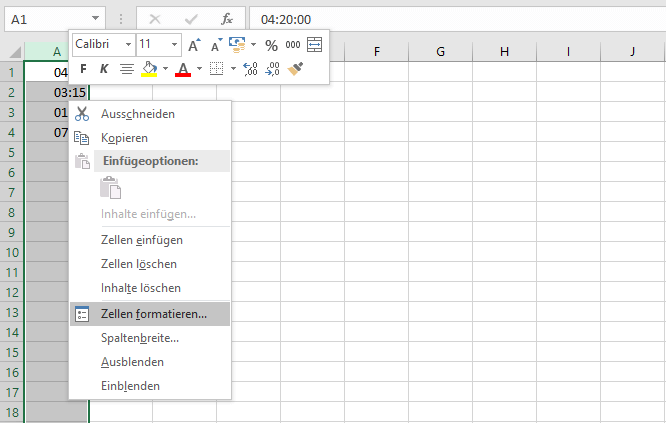This screenshot has width=666, height=423.
Task: Click formula bar showing 04:20:00
Action: [457, 19]
